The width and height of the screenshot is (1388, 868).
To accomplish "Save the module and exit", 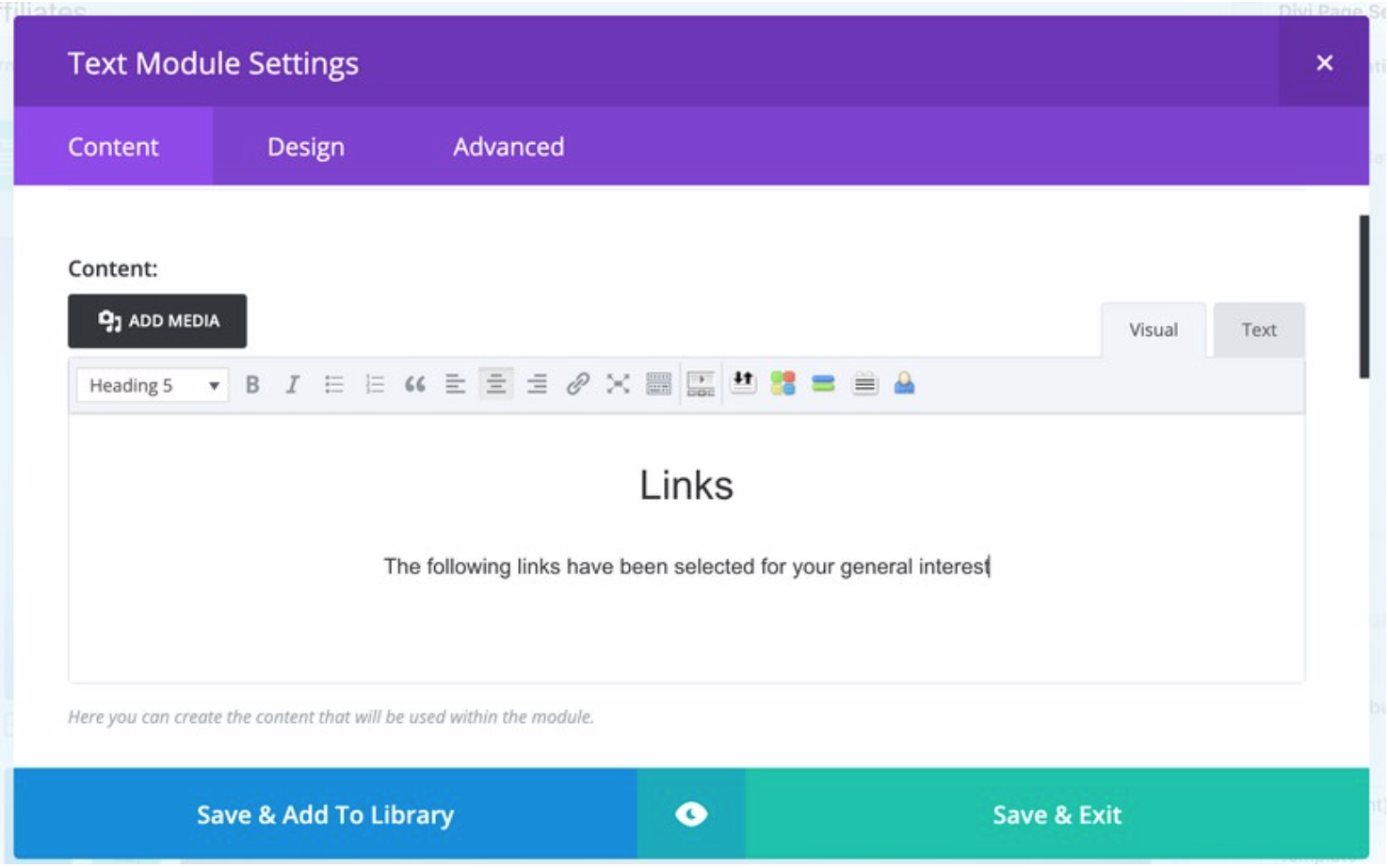I will 1058,816.
